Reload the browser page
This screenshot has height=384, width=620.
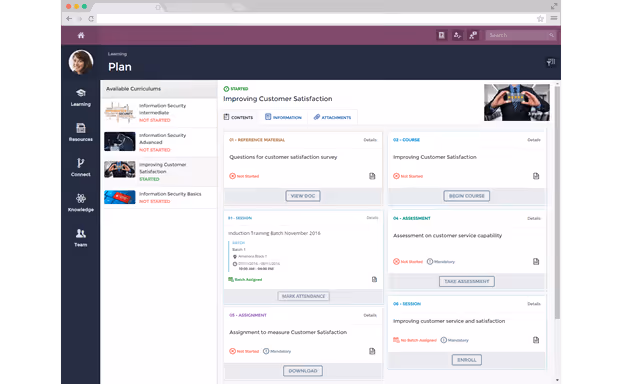tap(91, 19)
